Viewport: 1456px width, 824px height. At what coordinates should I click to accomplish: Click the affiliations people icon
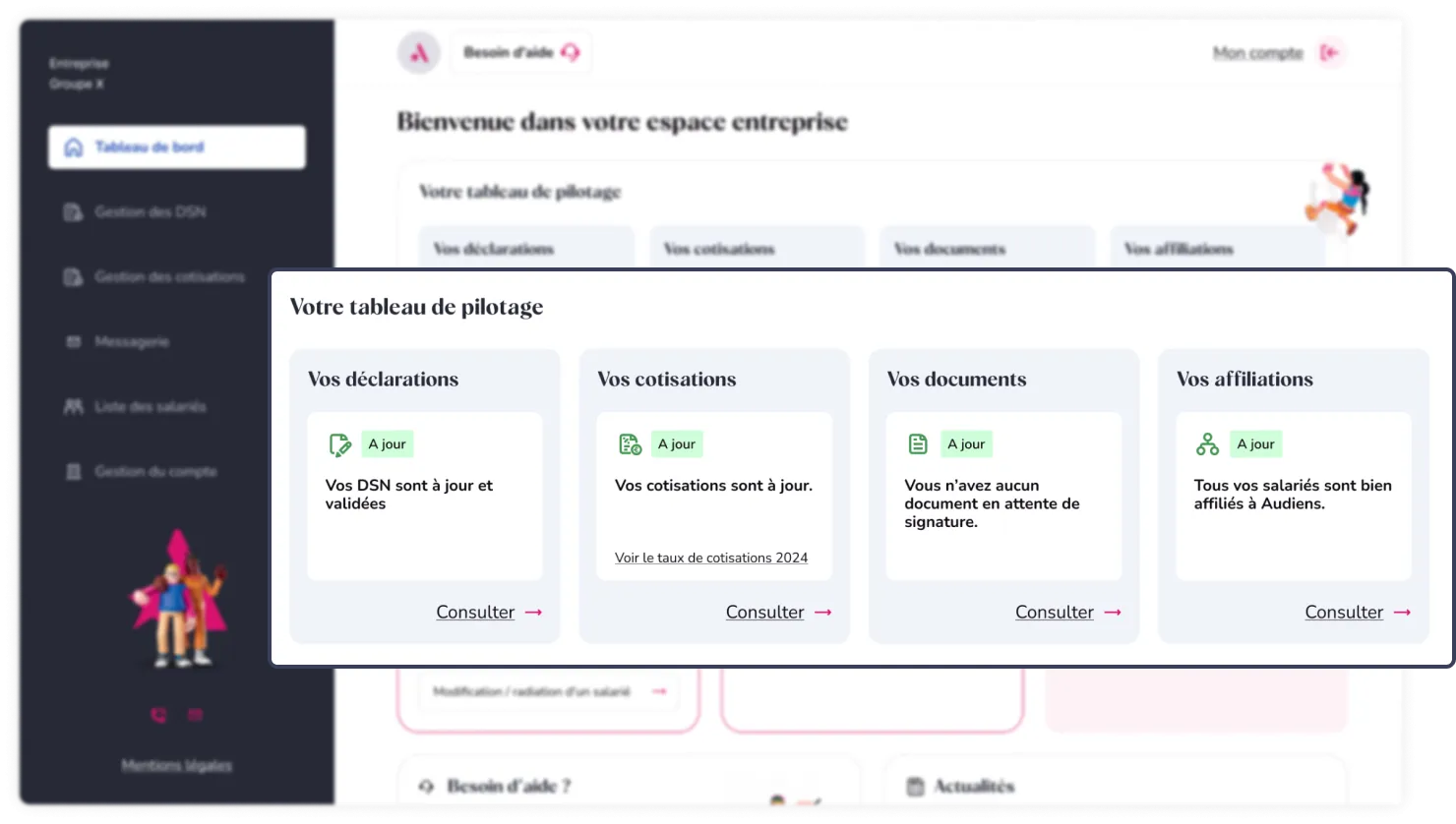tap(1207, 444)
